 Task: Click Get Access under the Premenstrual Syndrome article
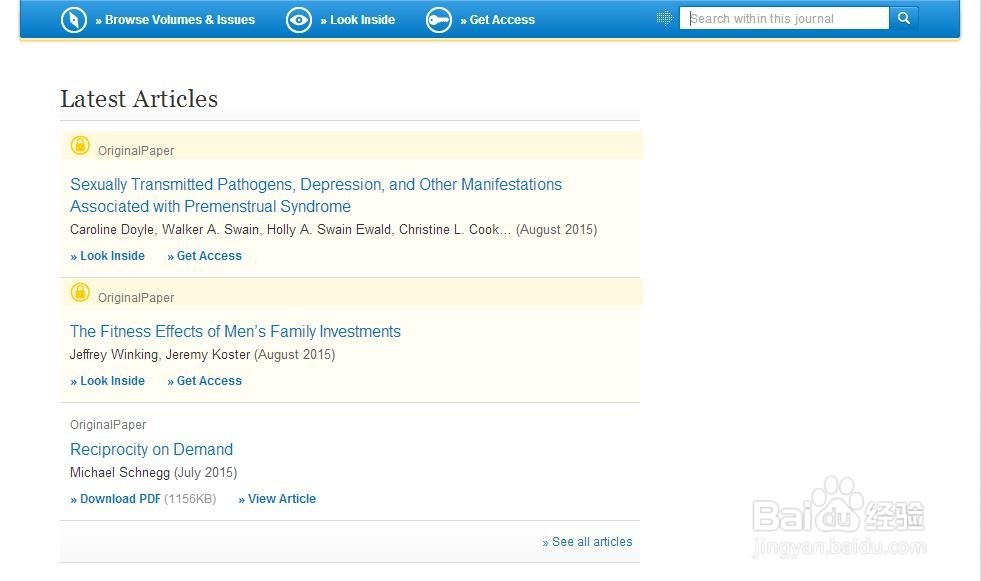click(205, 256)
